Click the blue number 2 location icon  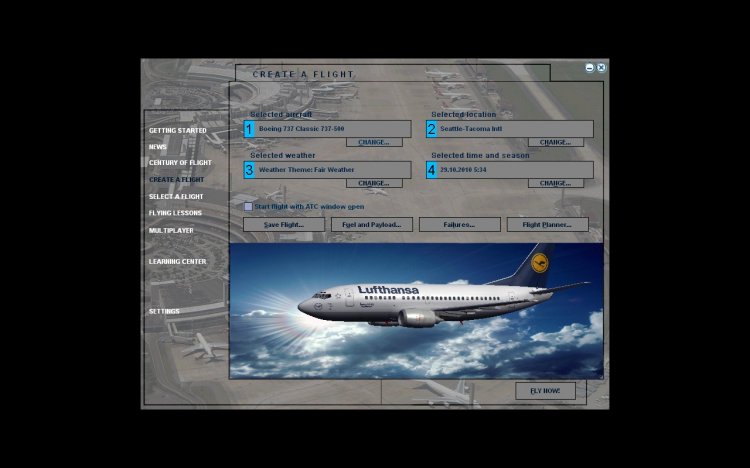tap(431, 129)
